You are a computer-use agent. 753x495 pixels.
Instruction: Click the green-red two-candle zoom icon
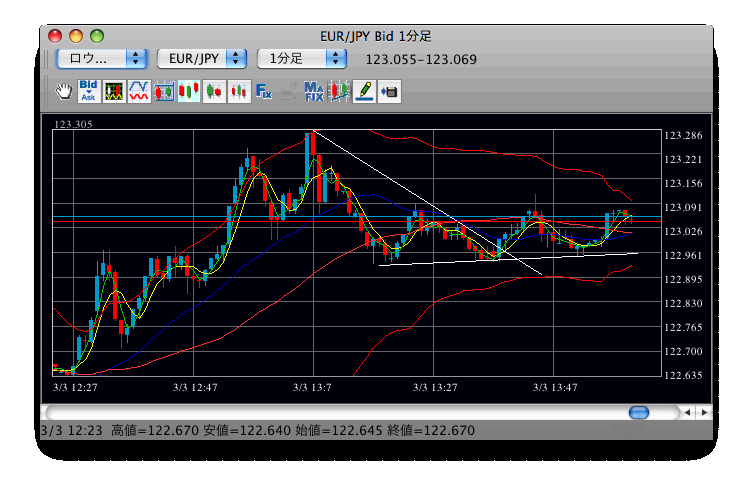pyautogui.click(x=214, y=91)
